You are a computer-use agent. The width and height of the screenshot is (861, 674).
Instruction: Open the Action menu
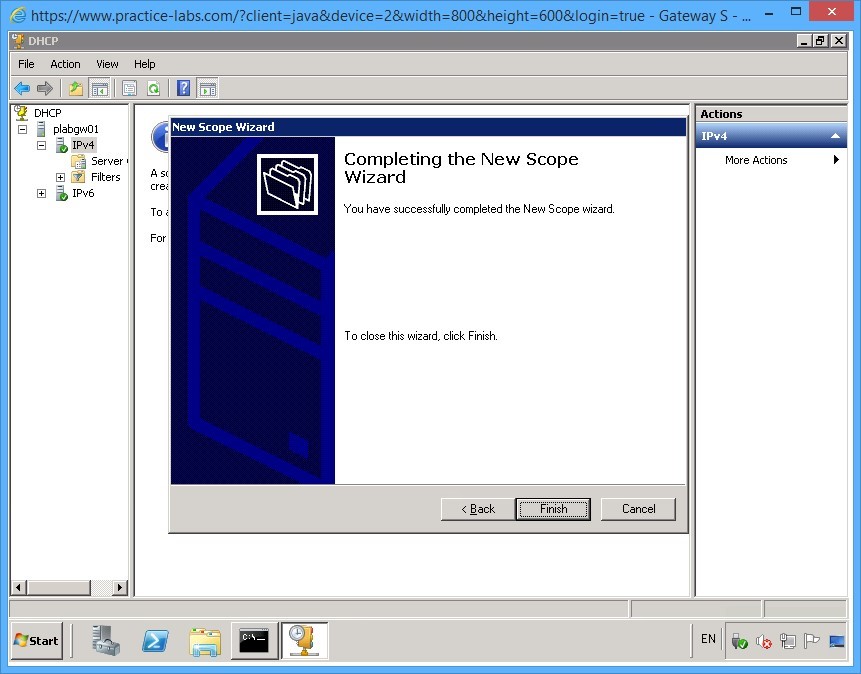[65, 63]
